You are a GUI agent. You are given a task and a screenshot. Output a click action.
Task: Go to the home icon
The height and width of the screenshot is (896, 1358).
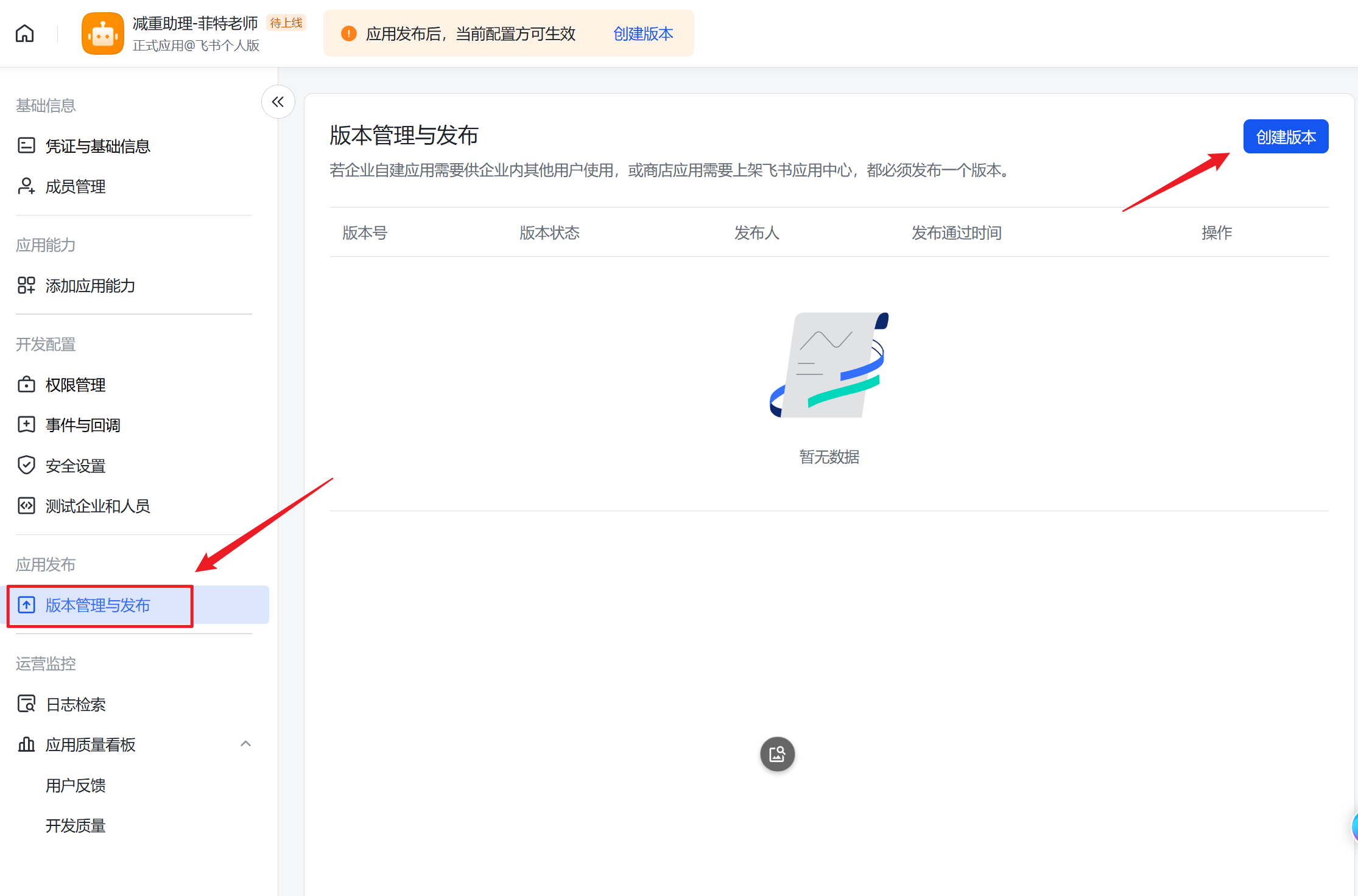pos(25,33)
